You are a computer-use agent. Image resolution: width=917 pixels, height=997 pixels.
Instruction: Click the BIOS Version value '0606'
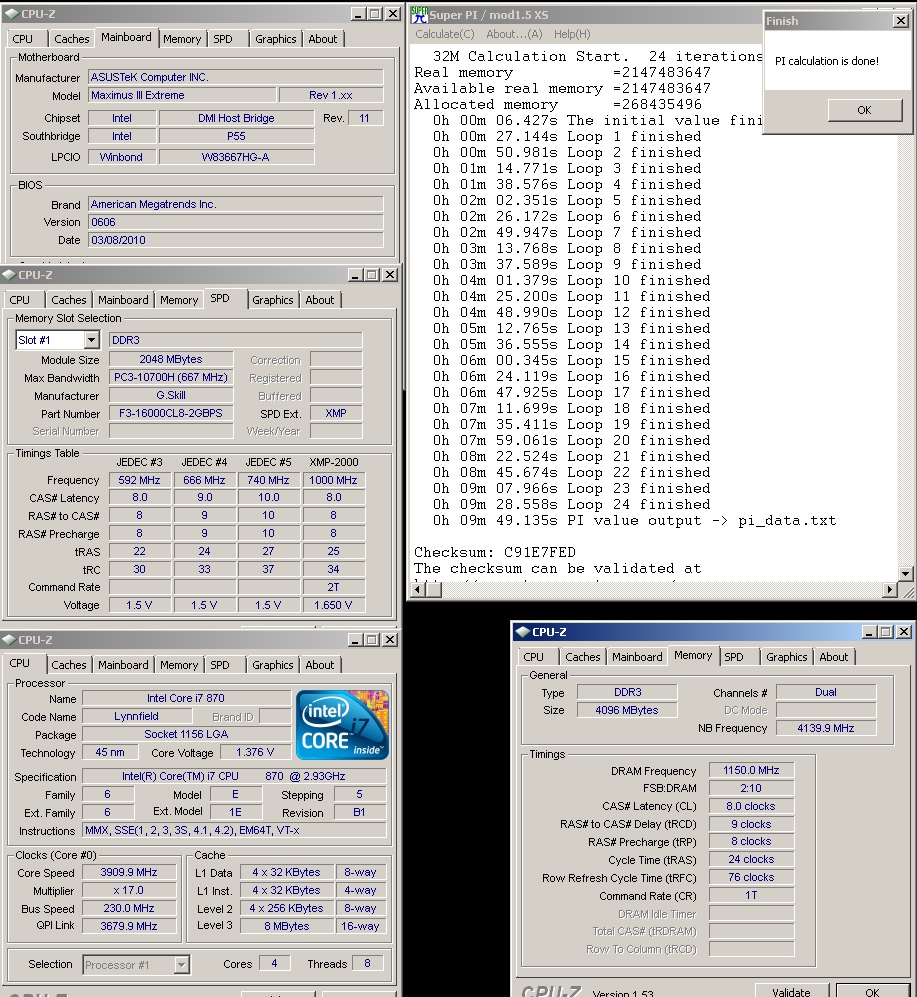pos(236,222)
